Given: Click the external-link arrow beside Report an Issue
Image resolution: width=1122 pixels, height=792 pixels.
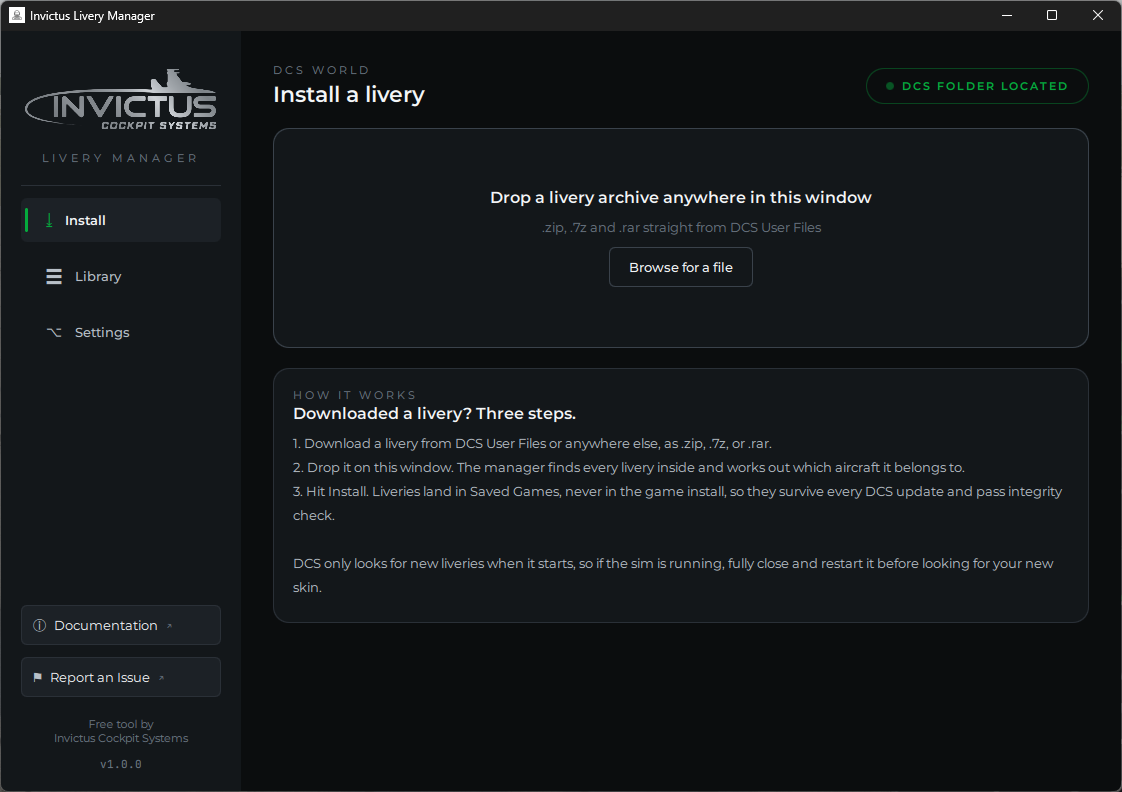Looking at the screenshot, I should coord(162,678).
